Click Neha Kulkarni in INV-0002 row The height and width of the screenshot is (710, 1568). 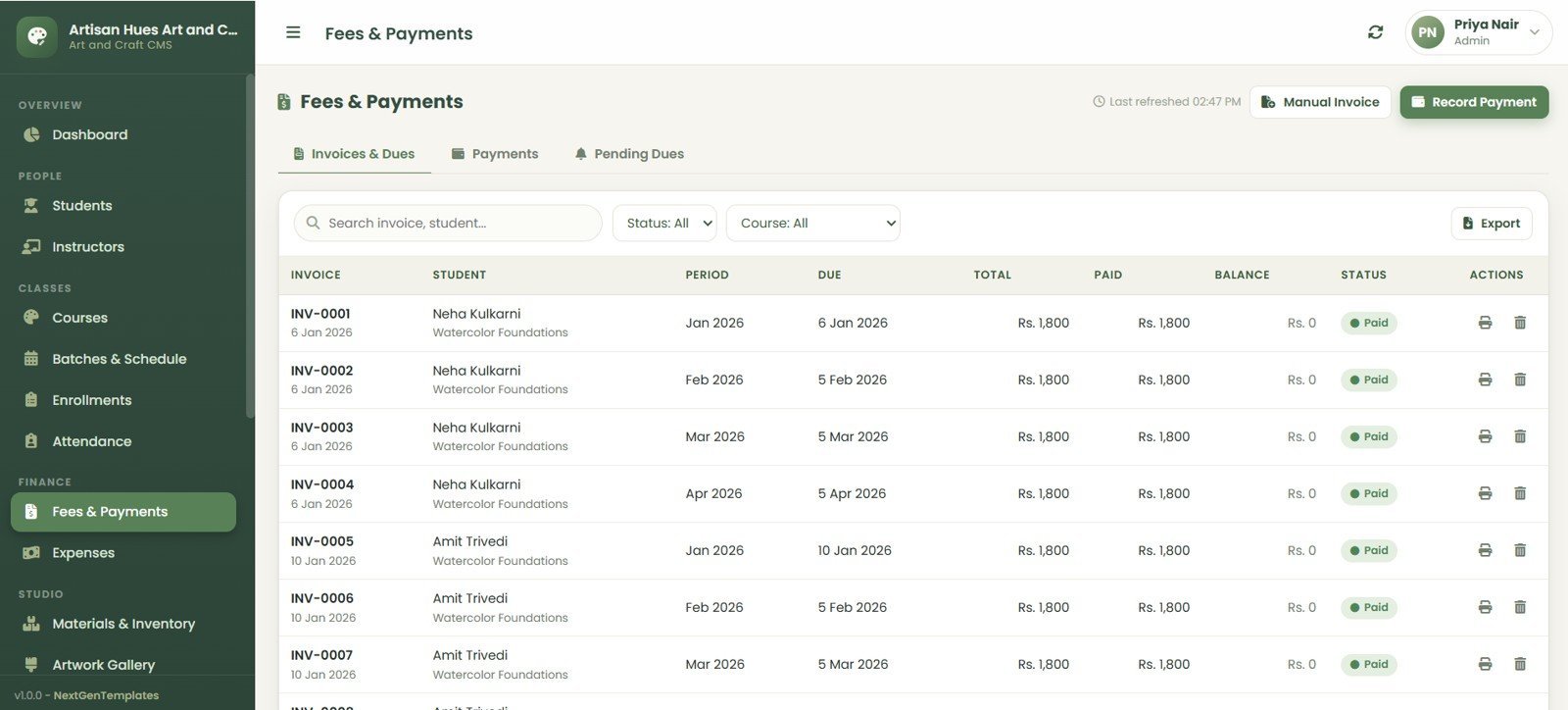476,371
